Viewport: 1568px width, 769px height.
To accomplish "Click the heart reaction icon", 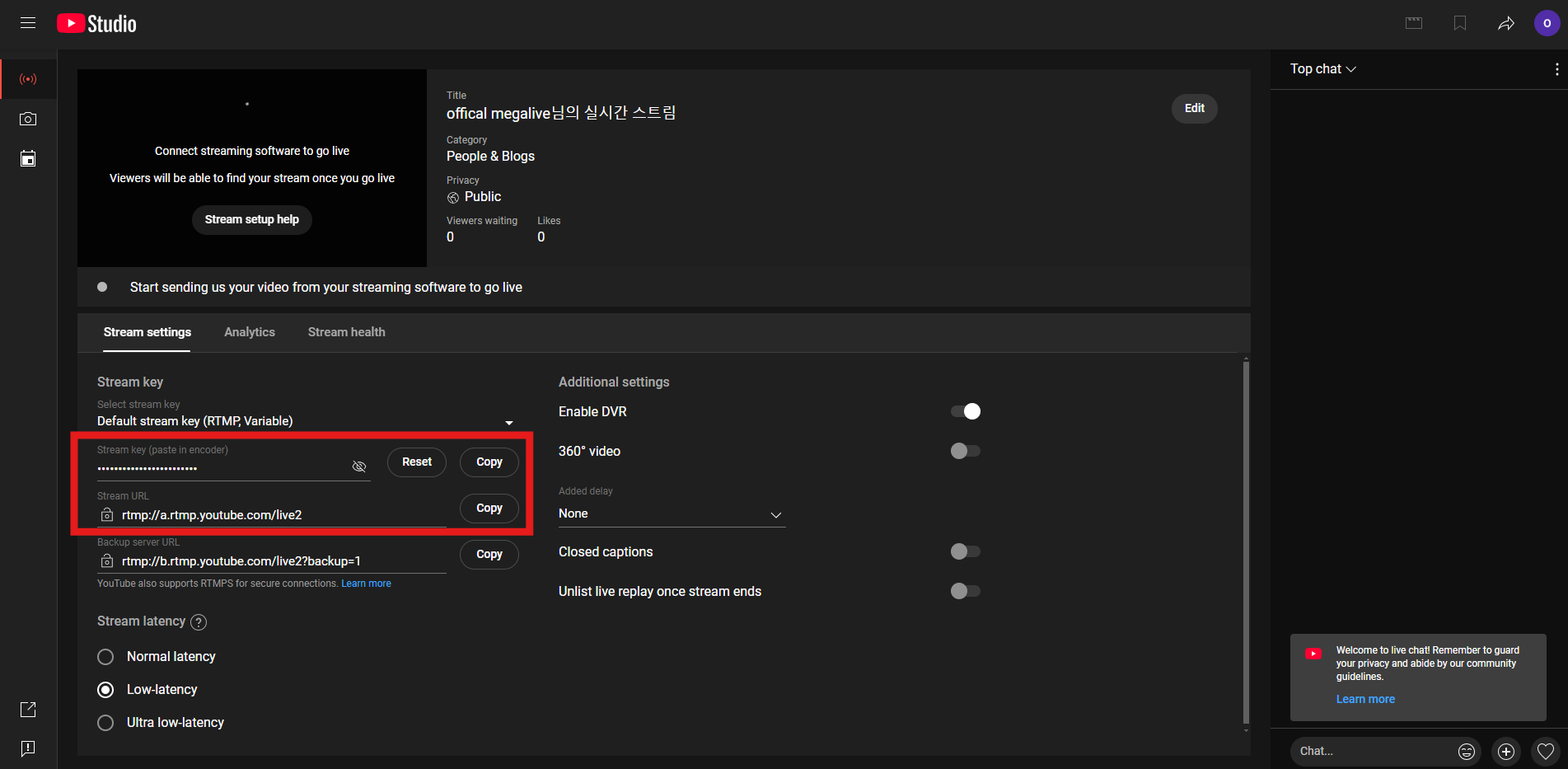I will 1546,751.
